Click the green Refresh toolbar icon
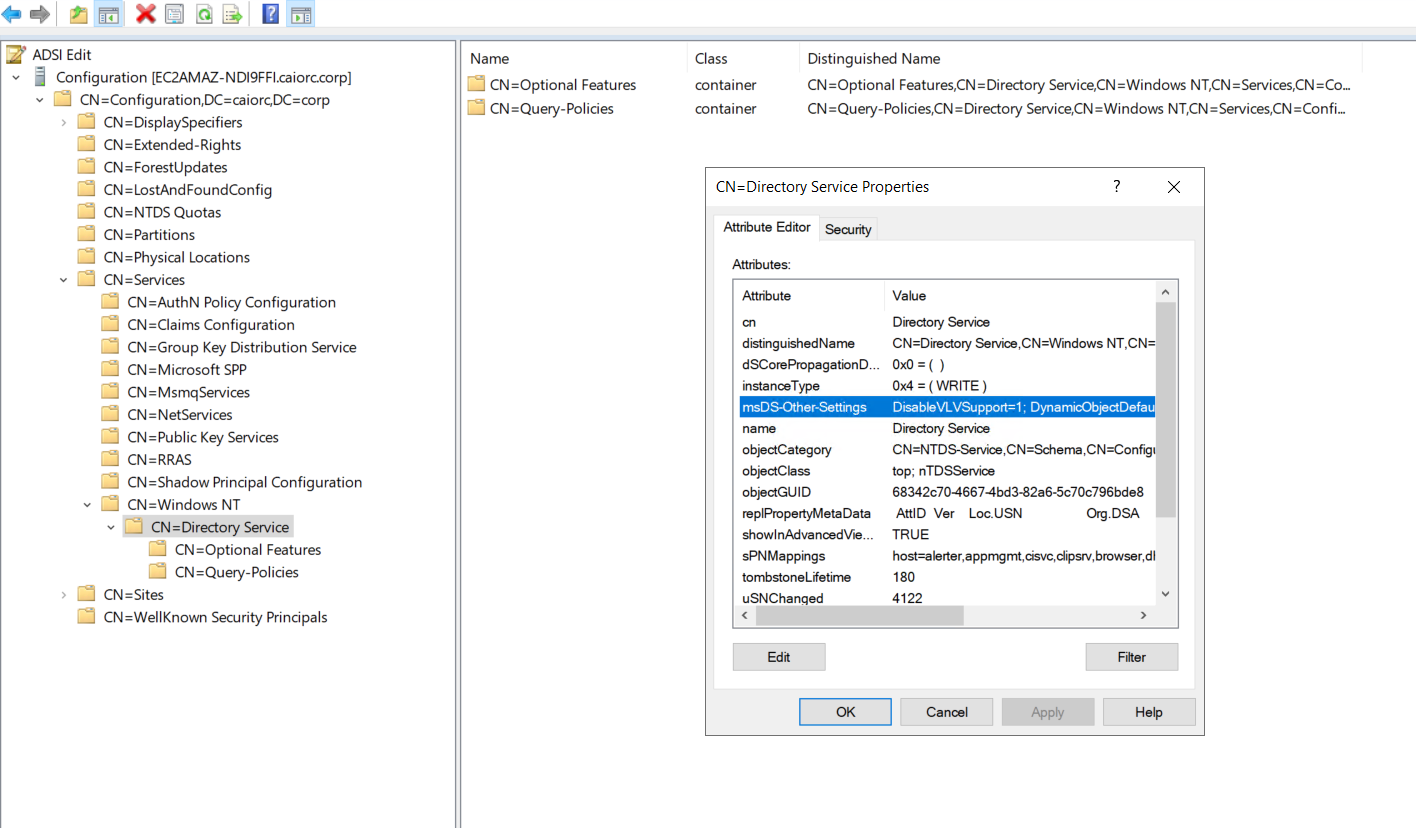 (x=203, y=14)
